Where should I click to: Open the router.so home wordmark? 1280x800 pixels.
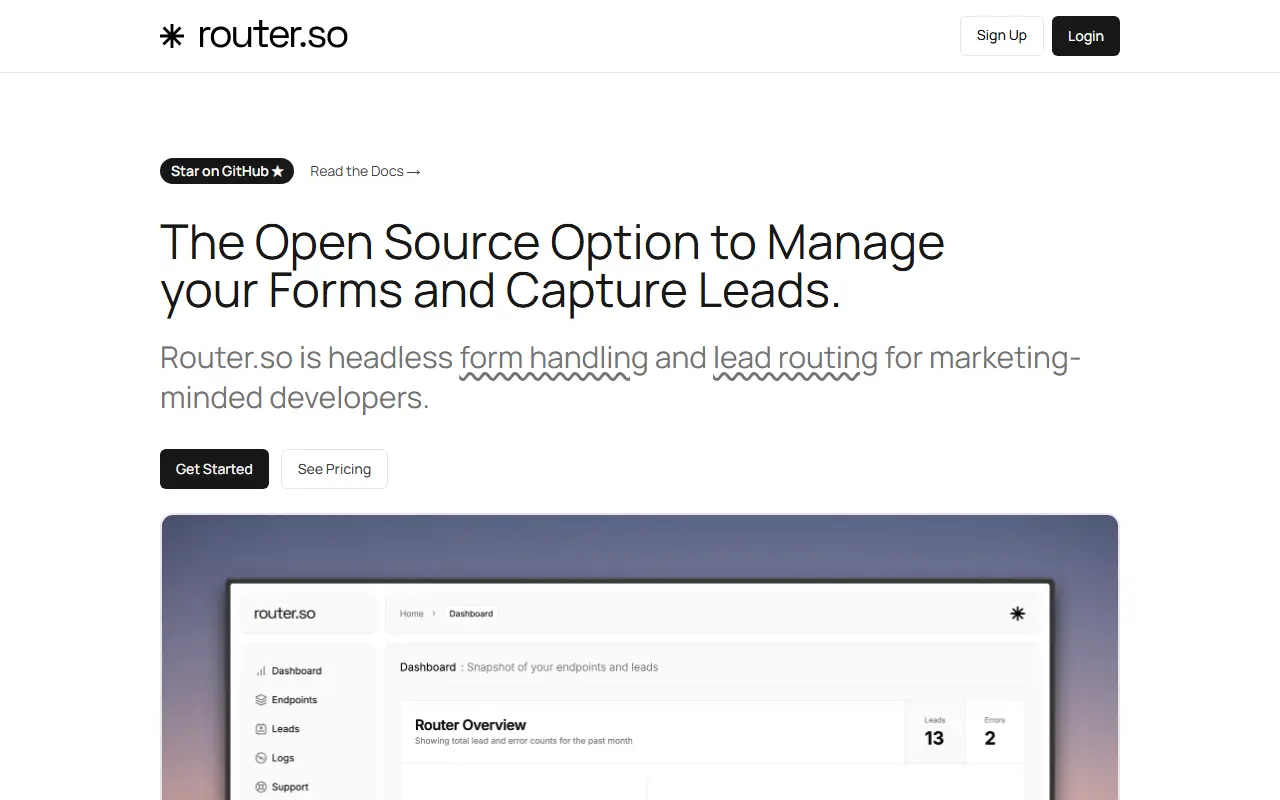pos(273,36)
